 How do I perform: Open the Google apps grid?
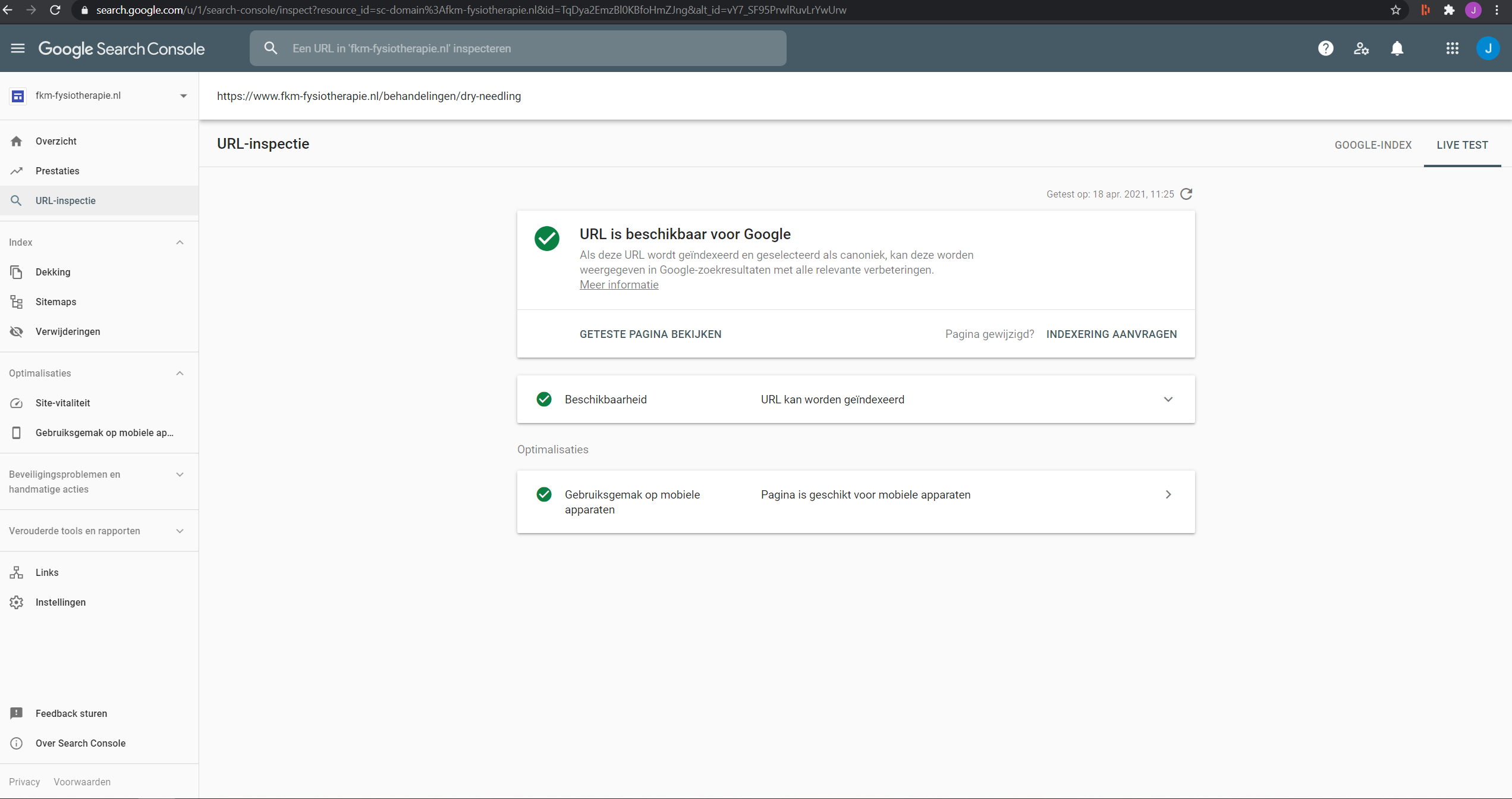coord(1452,48)
